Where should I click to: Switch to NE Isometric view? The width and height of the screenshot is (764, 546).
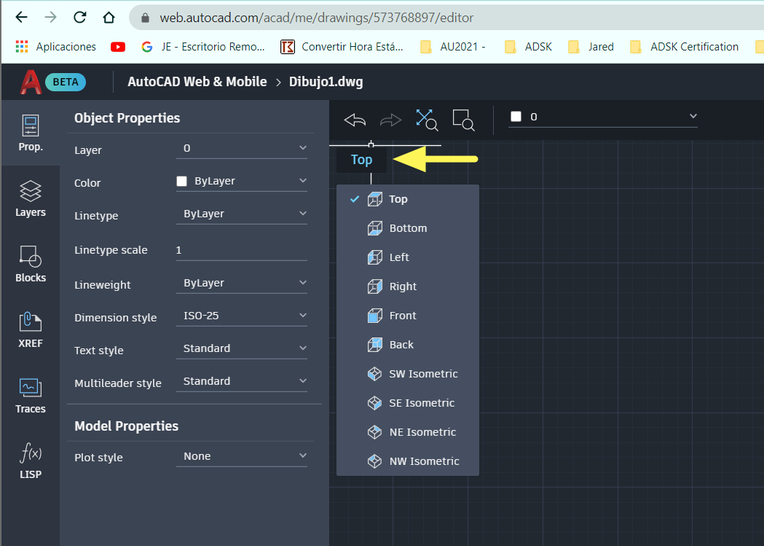pos(408,432)
